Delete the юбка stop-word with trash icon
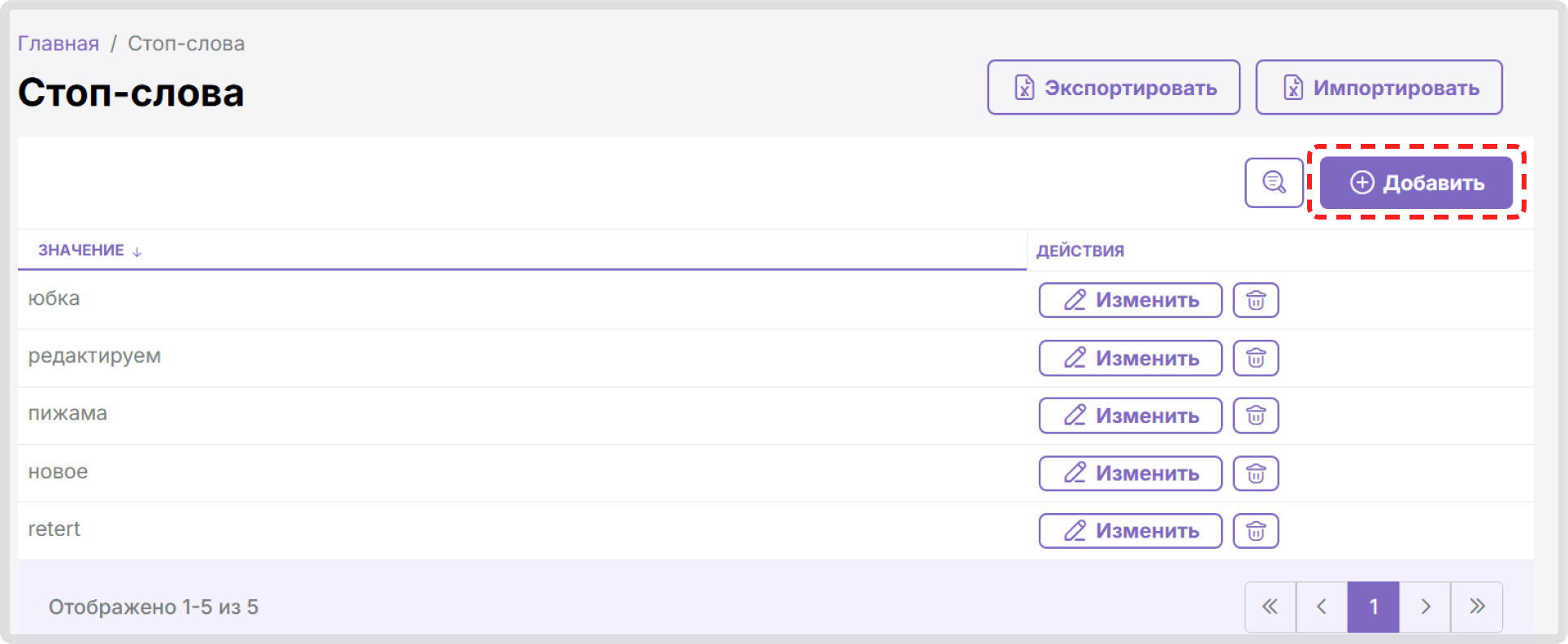 pos(1256,300)
